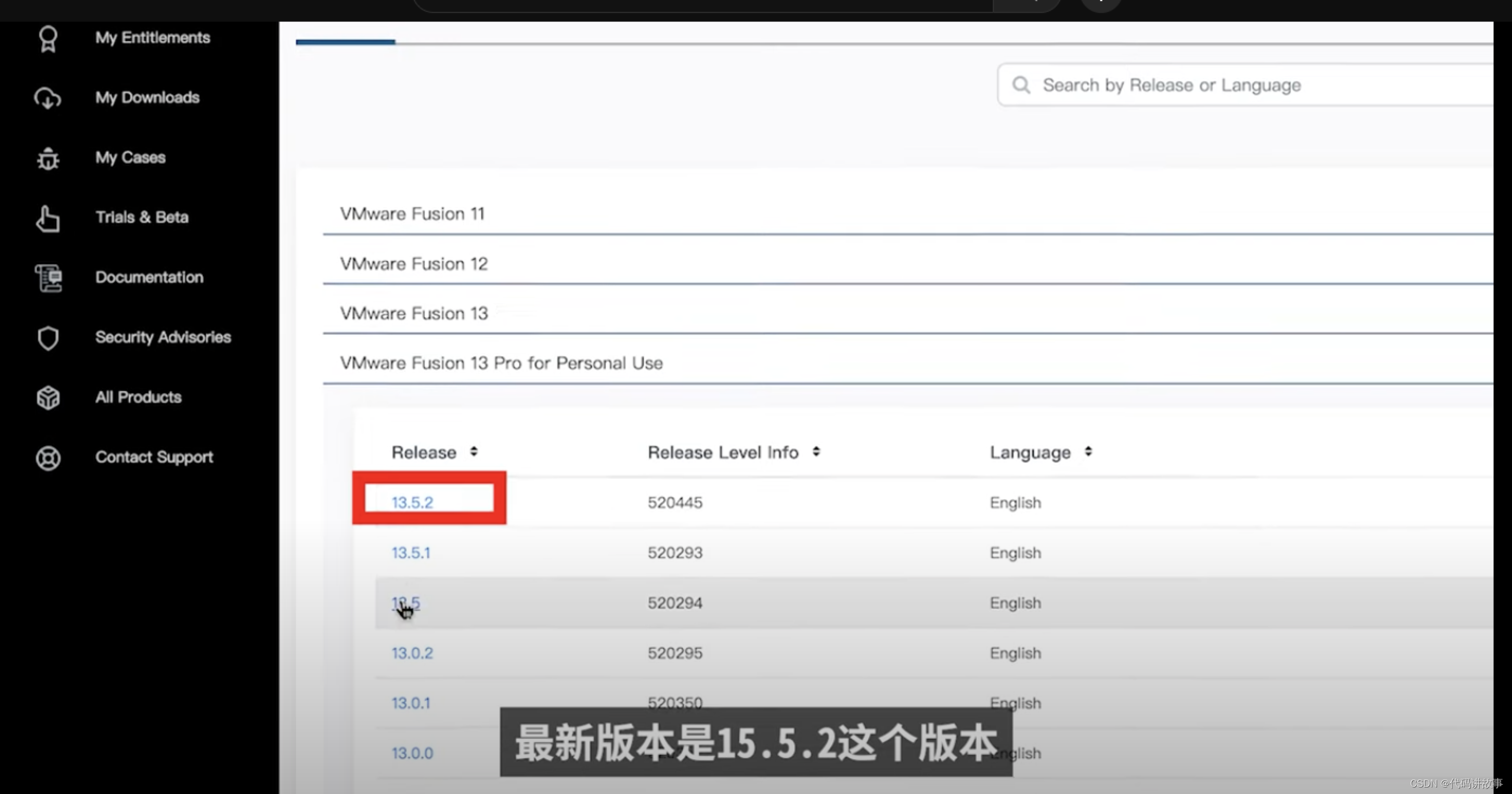Image resolution: width=1512 pixels, height=794 pixels.
Task: Click the Contact Support lifebuoy icon
Action: (48, 458)
